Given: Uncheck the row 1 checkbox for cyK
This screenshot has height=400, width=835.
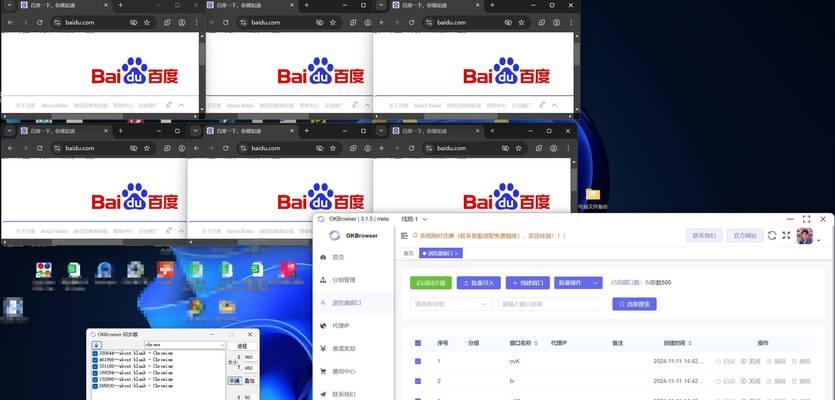Looking at the screenshot, I should tap(418, 361).
